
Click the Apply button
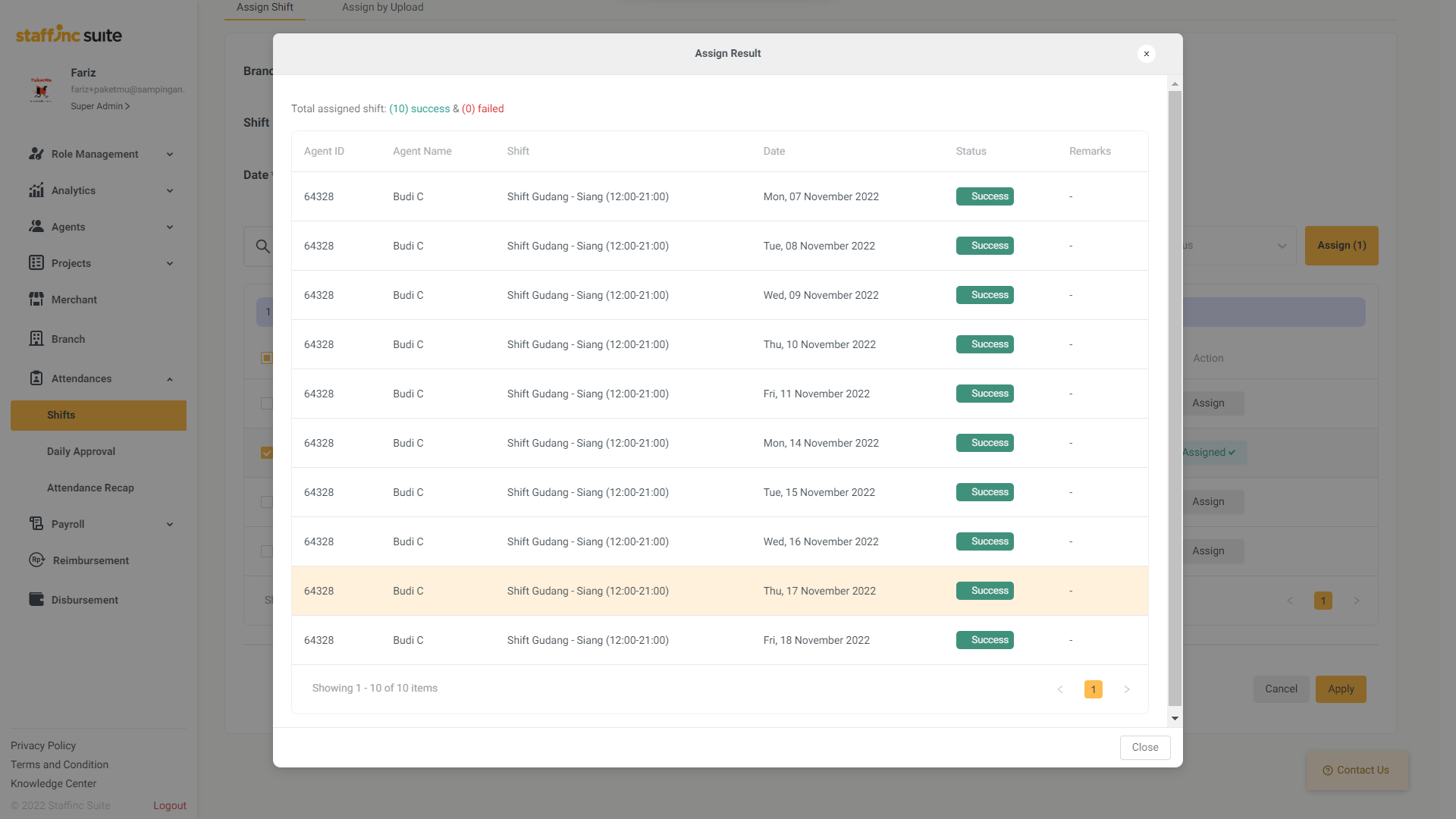click(x=1340, y=689)
